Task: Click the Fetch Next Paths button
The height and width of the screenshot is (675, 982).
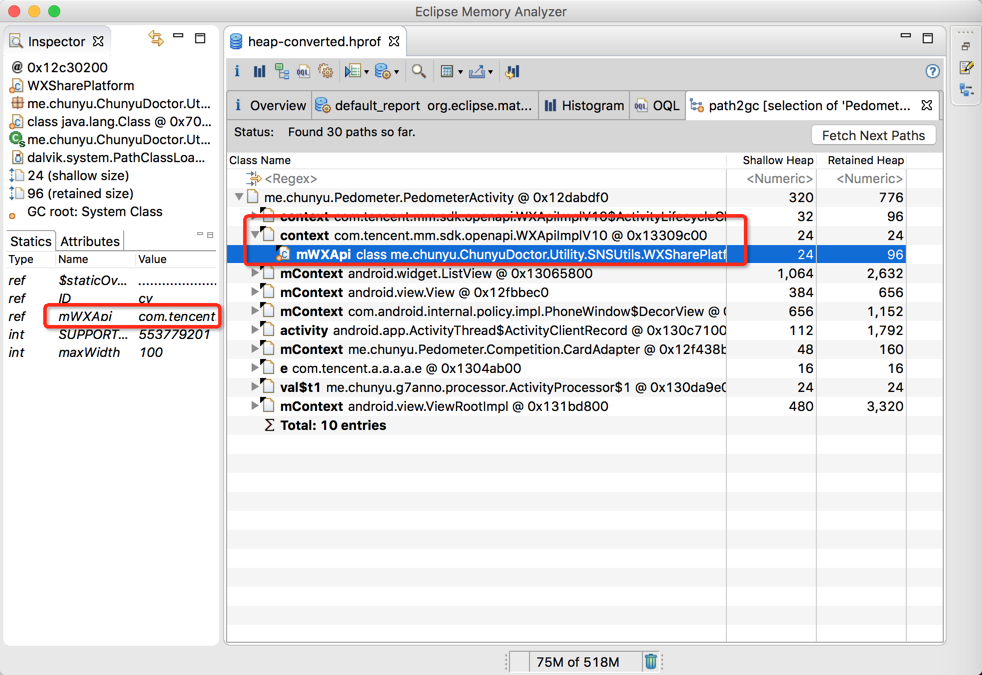Action: [x=873, y=135]
